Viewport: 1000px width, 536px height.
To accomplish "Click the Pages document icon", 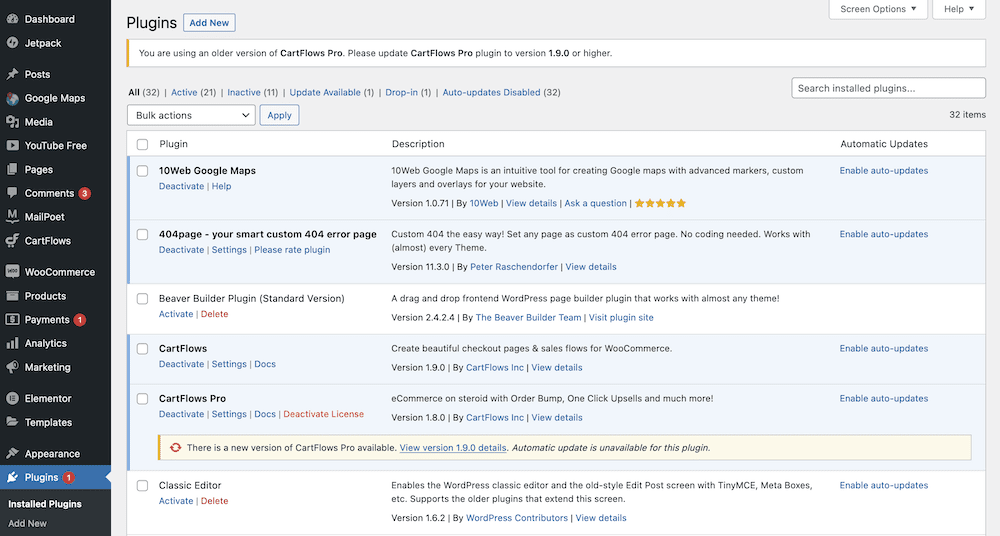I will 12,169.
